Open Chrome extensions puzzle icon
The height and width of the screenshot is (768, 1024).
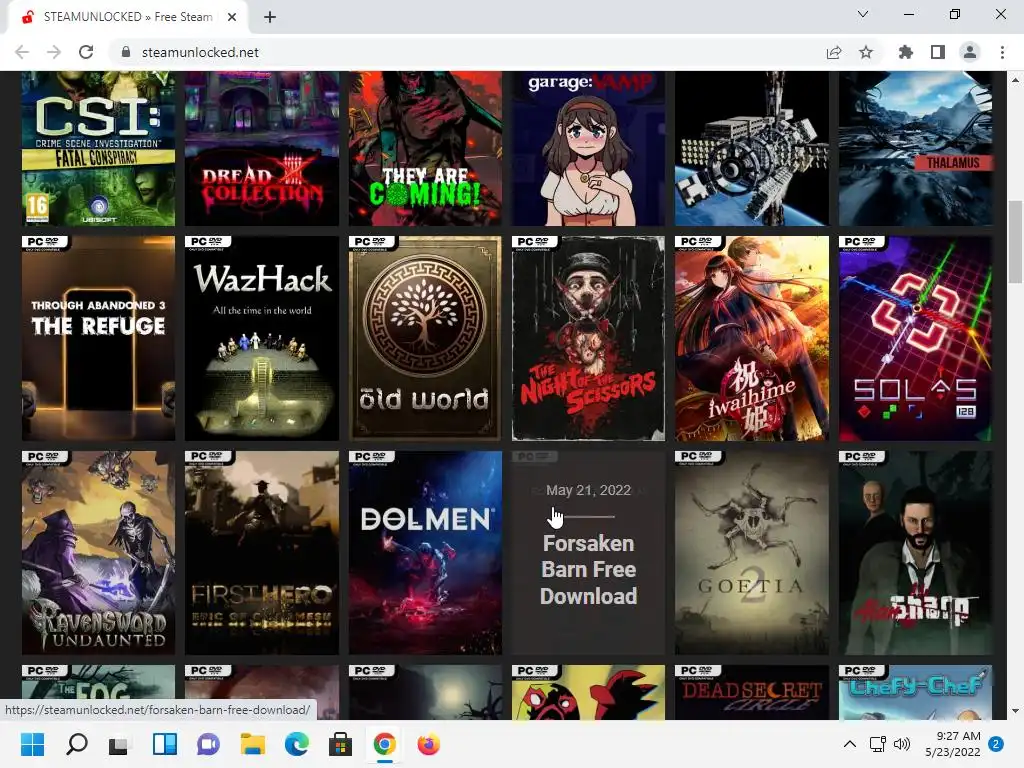pyautogui.click(x=906, y=52)
